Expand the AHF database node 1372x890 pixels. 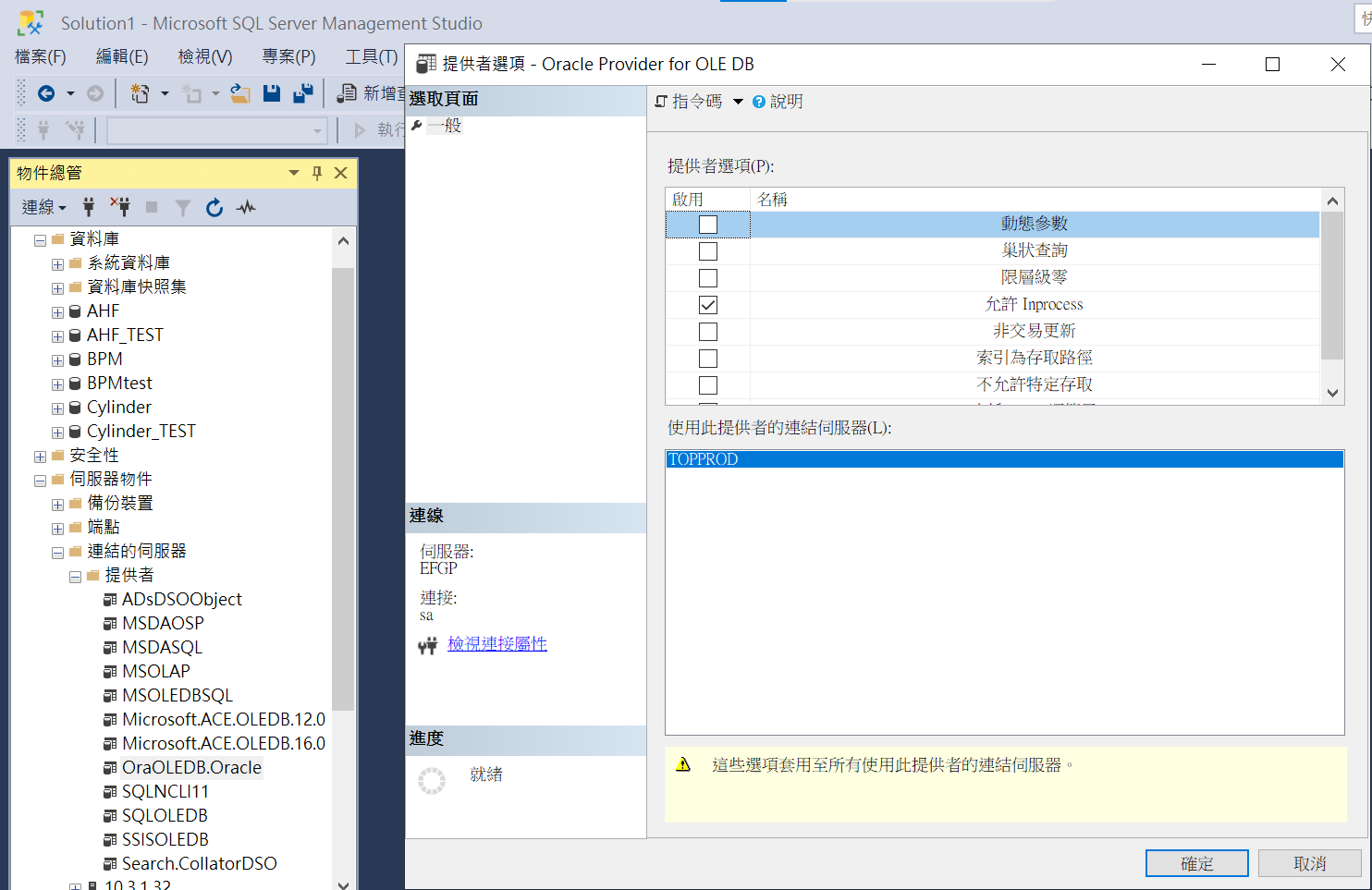click(x=57, y=312)
